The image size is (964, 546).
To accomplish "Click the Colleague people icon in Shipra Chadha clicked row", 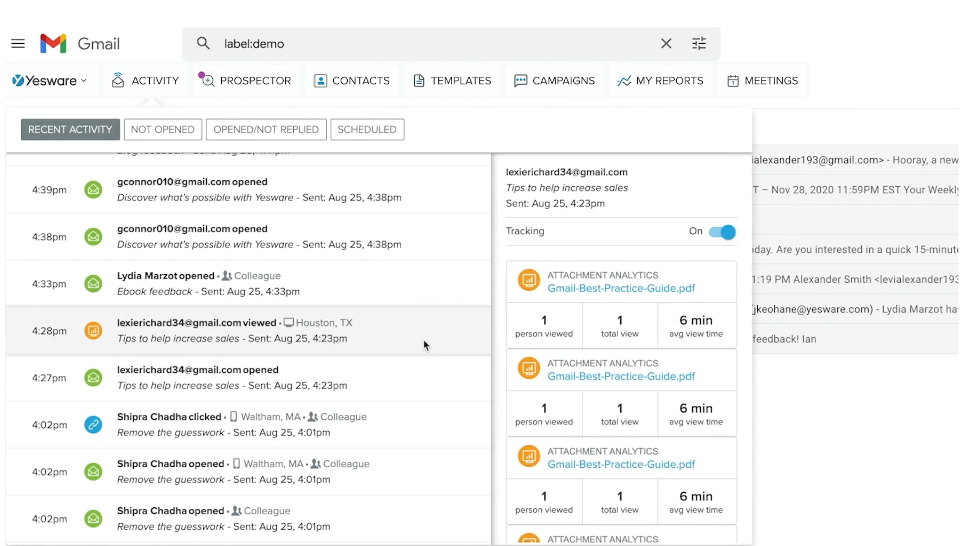I will (x=313, y=417).
